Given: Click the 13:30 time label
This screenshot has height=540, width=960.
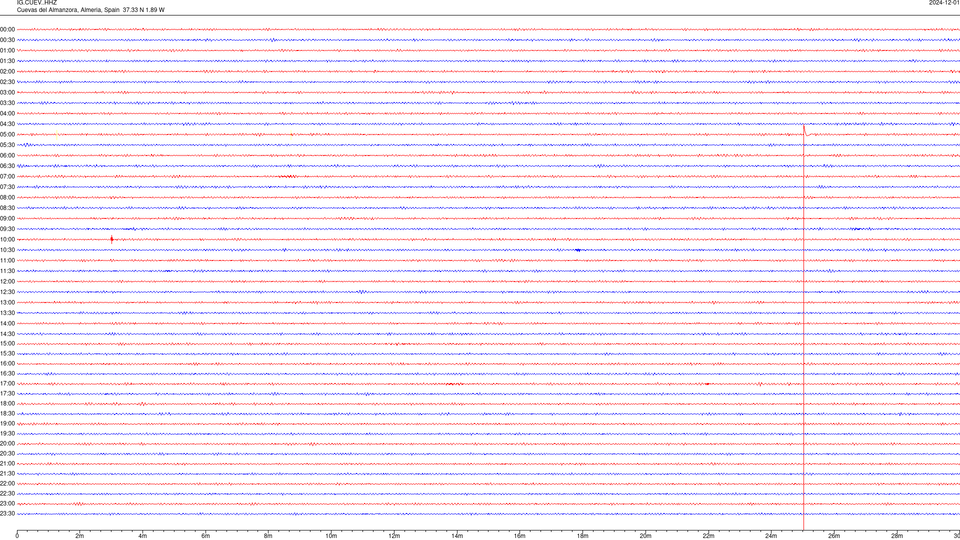Looking at the screenshot, I should [x=7, y=313].
